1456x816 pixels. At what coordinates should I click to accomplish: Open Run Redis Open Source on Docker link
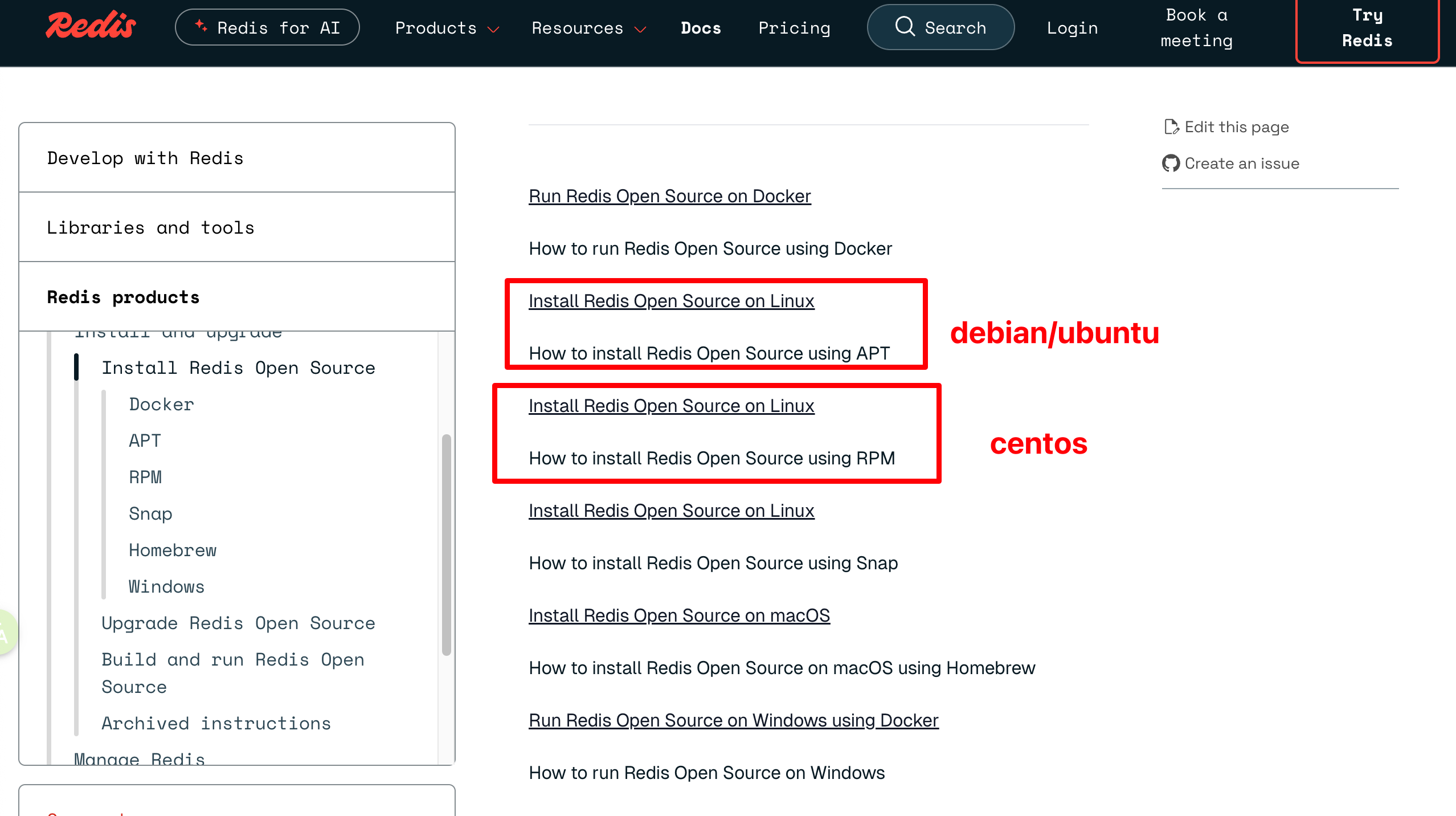(669, 196)
